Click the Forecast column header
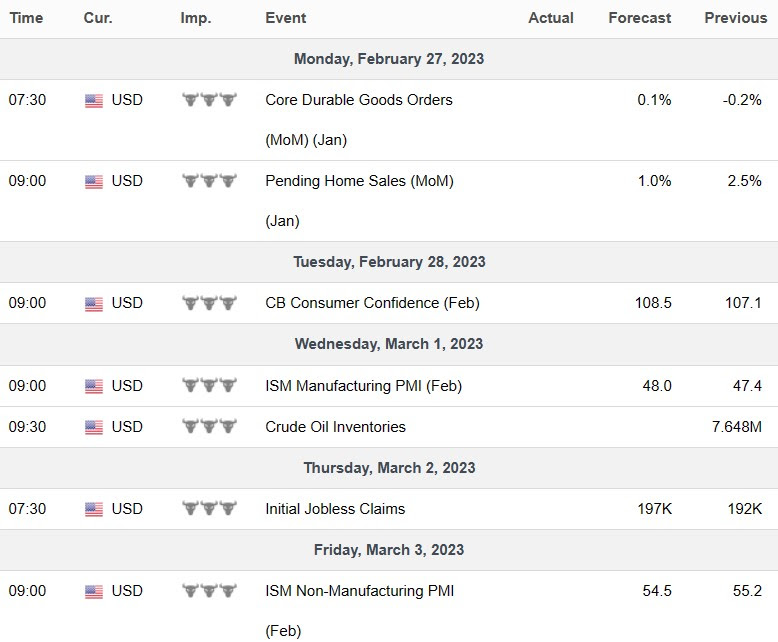 tap(640, 18)
